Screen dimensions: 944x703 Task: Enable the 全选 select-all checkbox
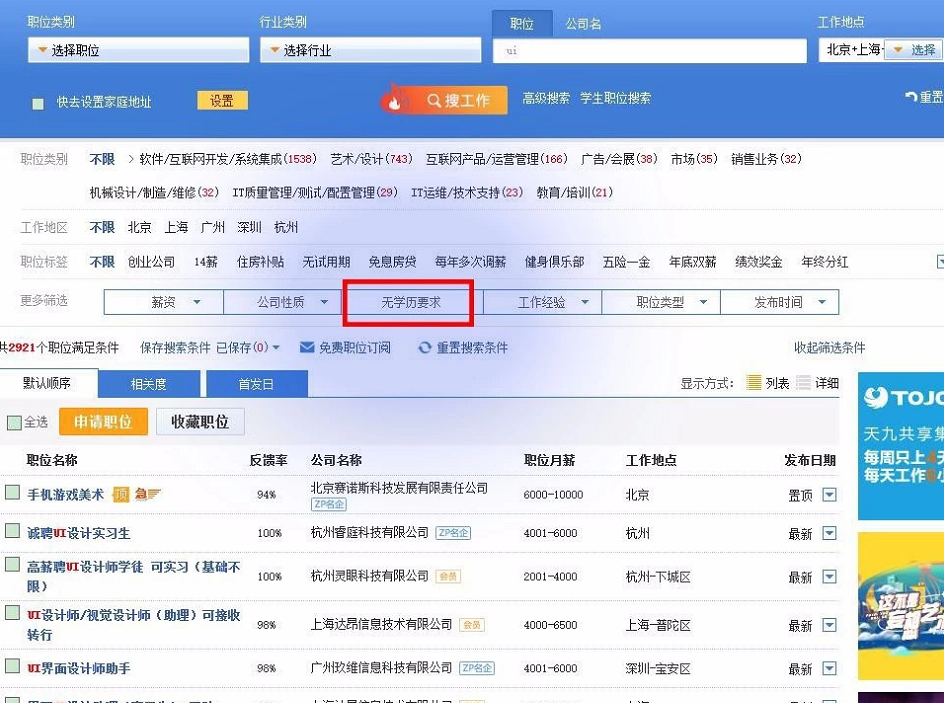pyautogui.click(x=14, y=422)
